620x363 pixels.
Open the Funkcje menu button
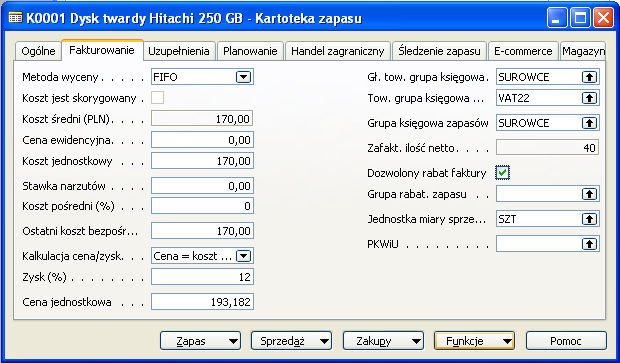(x=474, y=341)
